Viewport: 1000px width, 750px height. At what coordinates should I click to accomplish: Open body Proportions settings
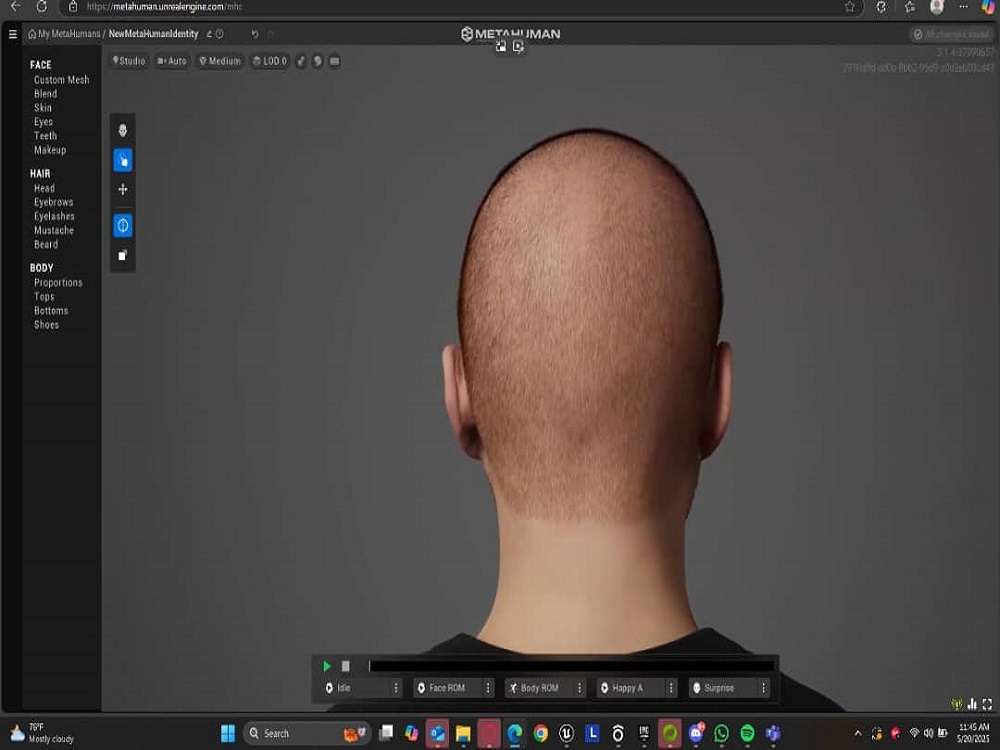coord(58,283)
